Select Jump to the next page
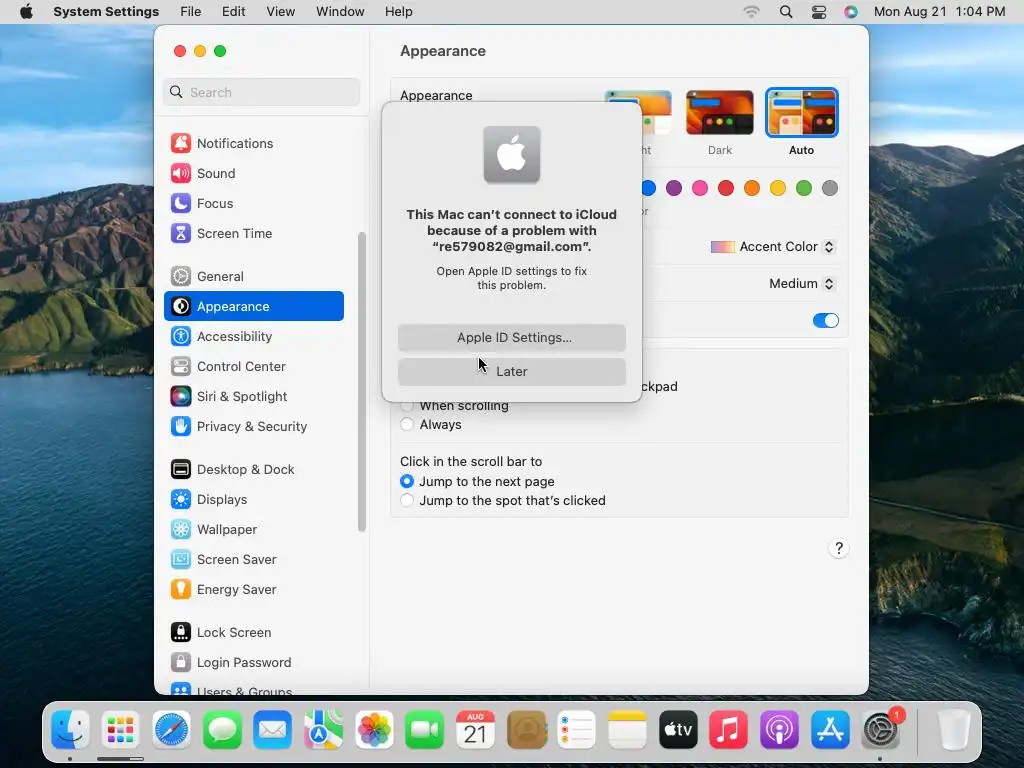The width and height of the screenshot is (1024, 768). 407,481
